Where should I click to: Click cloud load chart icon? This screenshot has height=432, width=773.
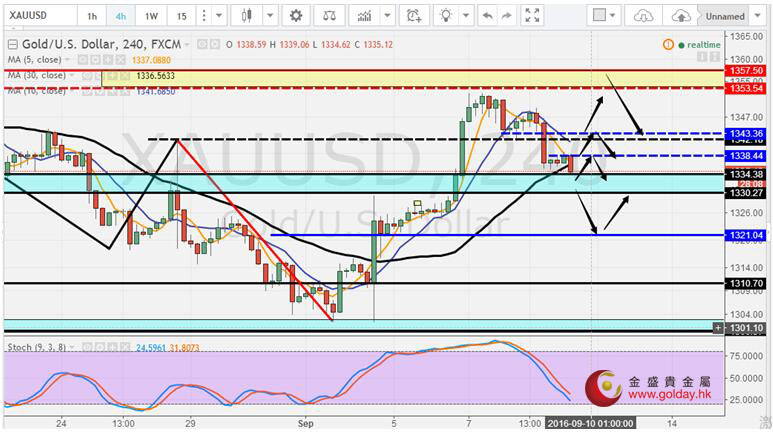click(645, 16)
